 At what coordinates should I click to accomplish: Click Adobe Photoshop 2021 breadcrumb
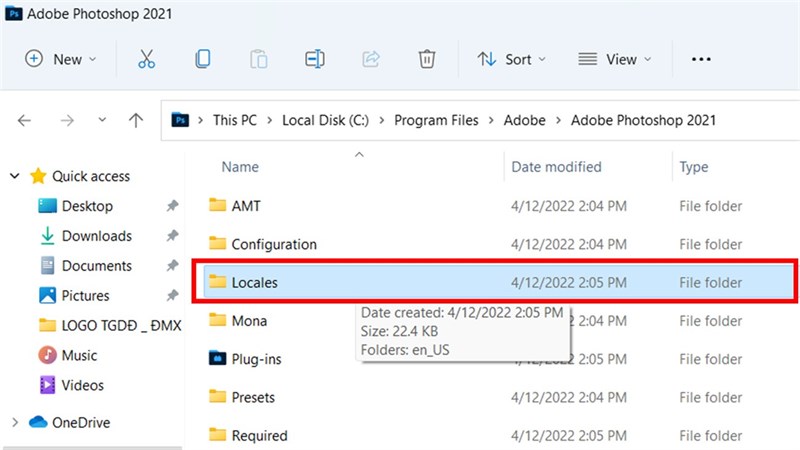tap(643, 120)
